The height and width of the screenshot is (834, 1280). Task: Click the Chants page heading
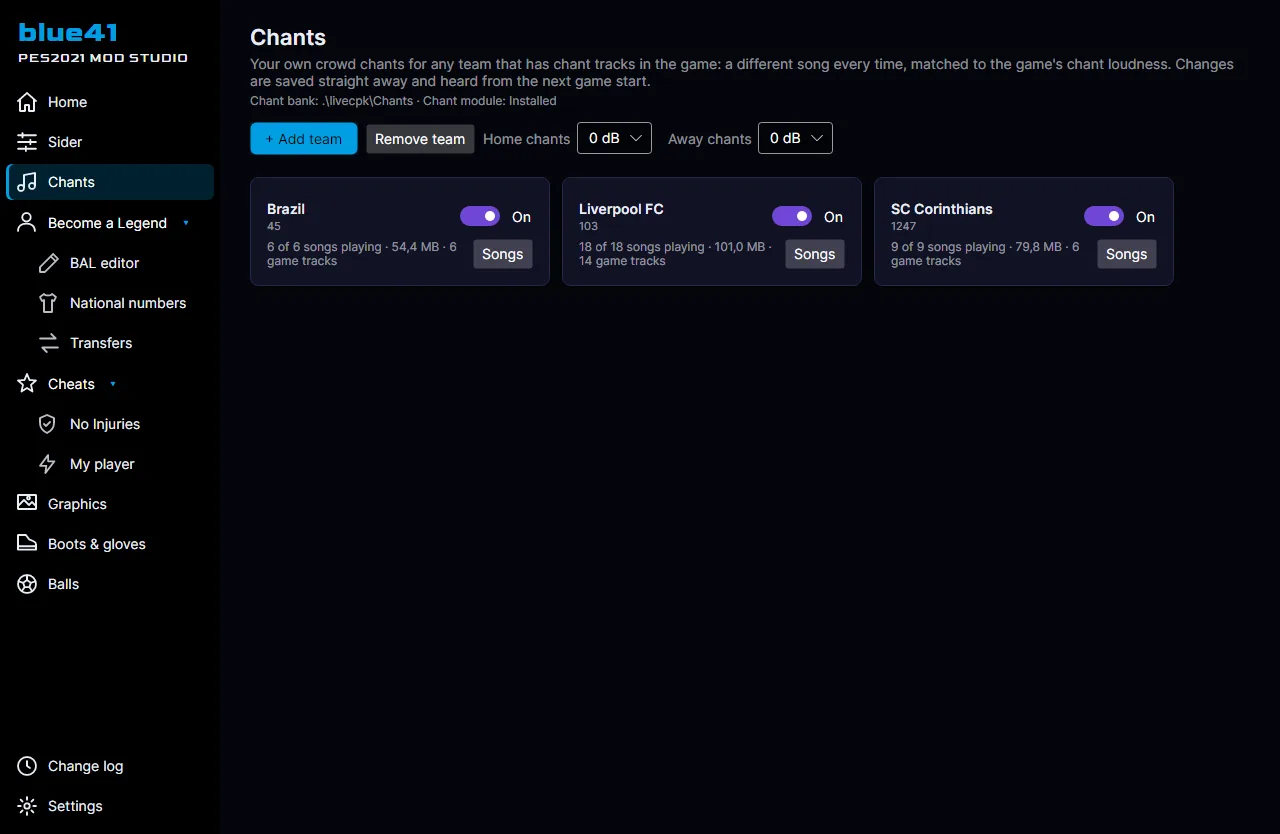[288, 37]
